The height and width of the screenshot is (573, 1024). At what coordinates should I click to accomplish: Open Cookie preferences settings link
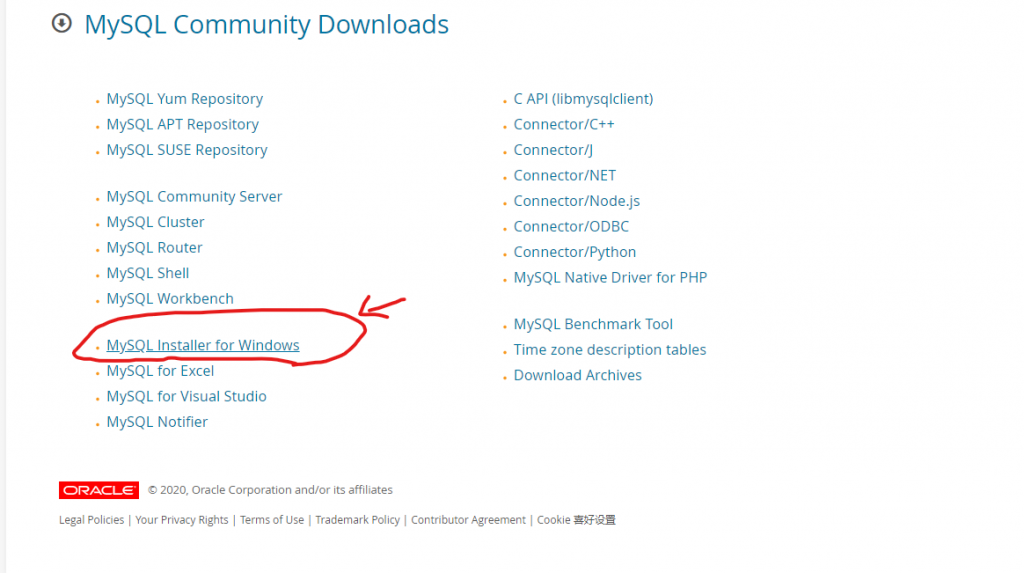click(x=576, y=520)
